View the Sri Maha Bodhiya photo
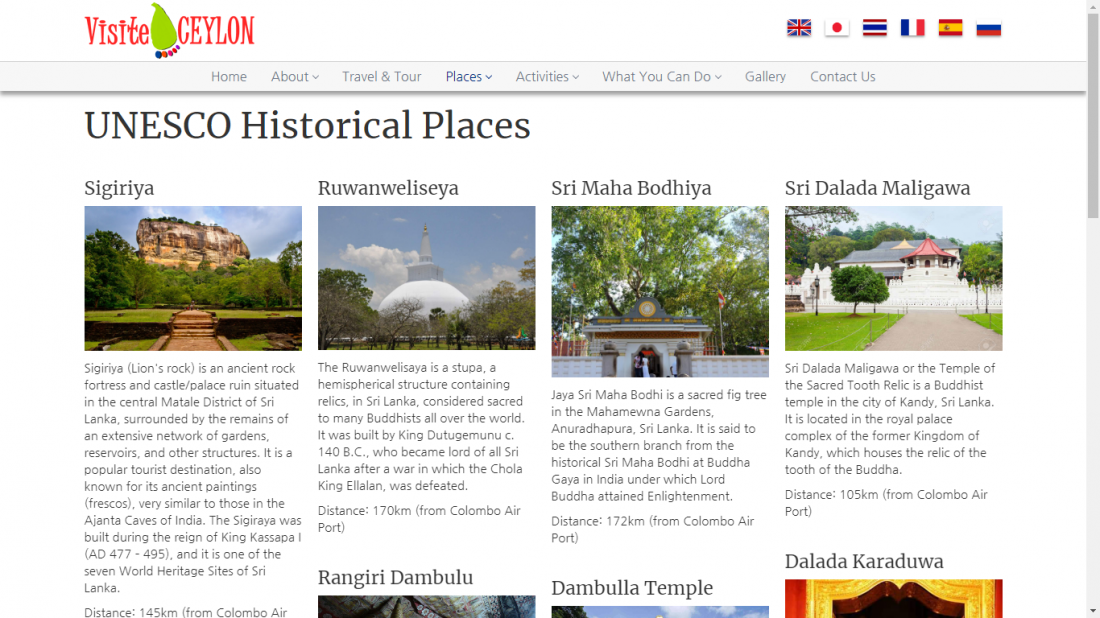This screenshot has height=618, width=1100. click(660, 292)
